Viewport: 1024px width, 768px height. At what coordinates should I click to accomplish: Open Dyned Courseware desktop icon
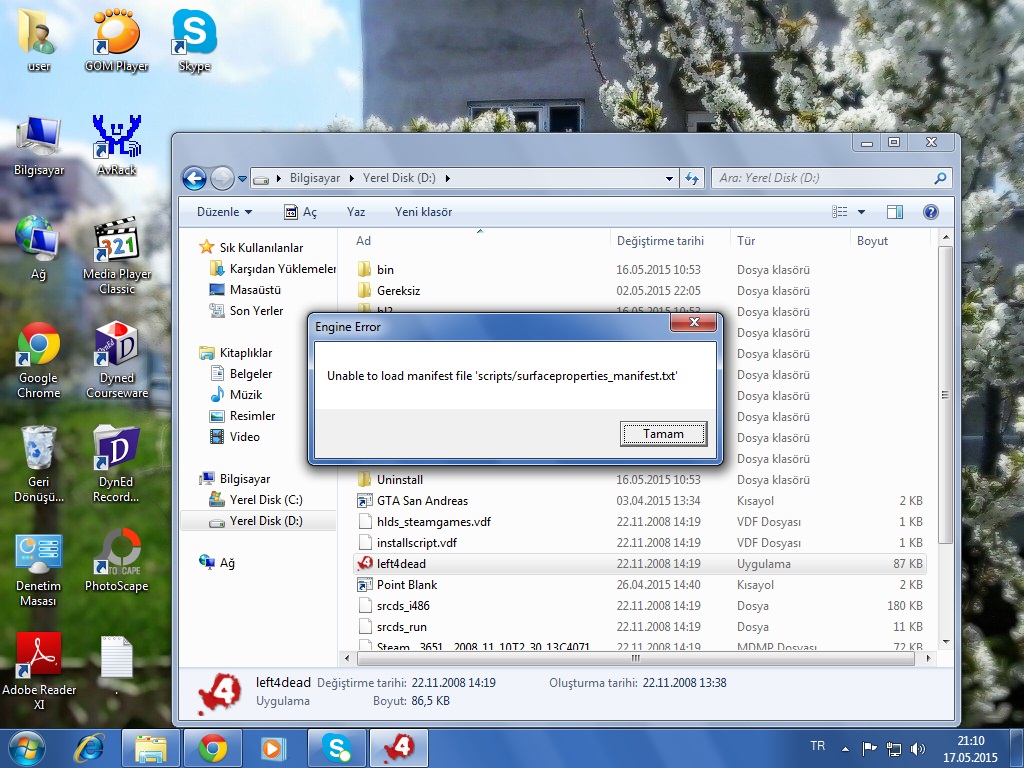pyautogui.click(x=116, y=360)
